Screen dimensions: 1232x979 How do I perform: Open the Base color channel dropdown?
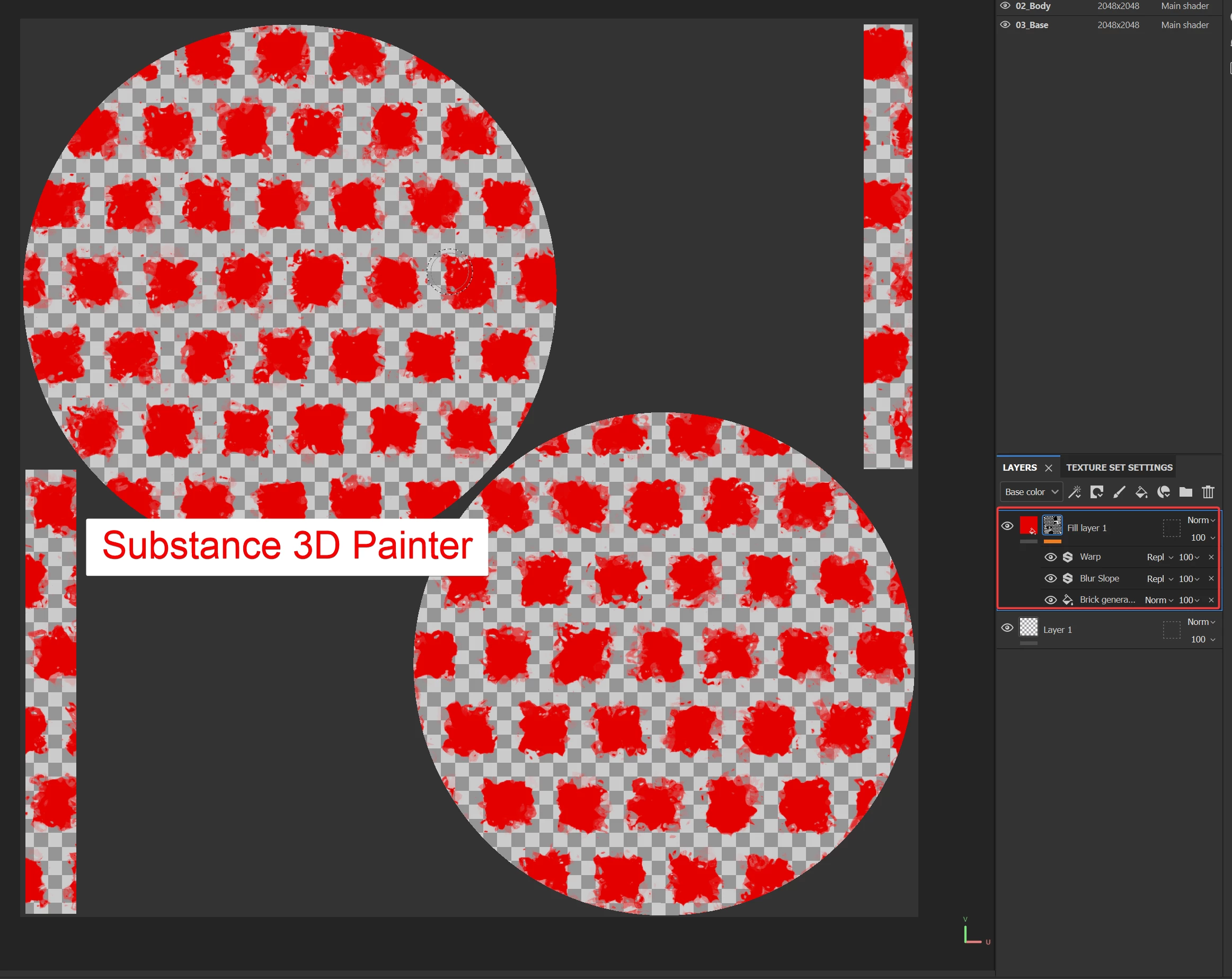(x=1031, y=492)
